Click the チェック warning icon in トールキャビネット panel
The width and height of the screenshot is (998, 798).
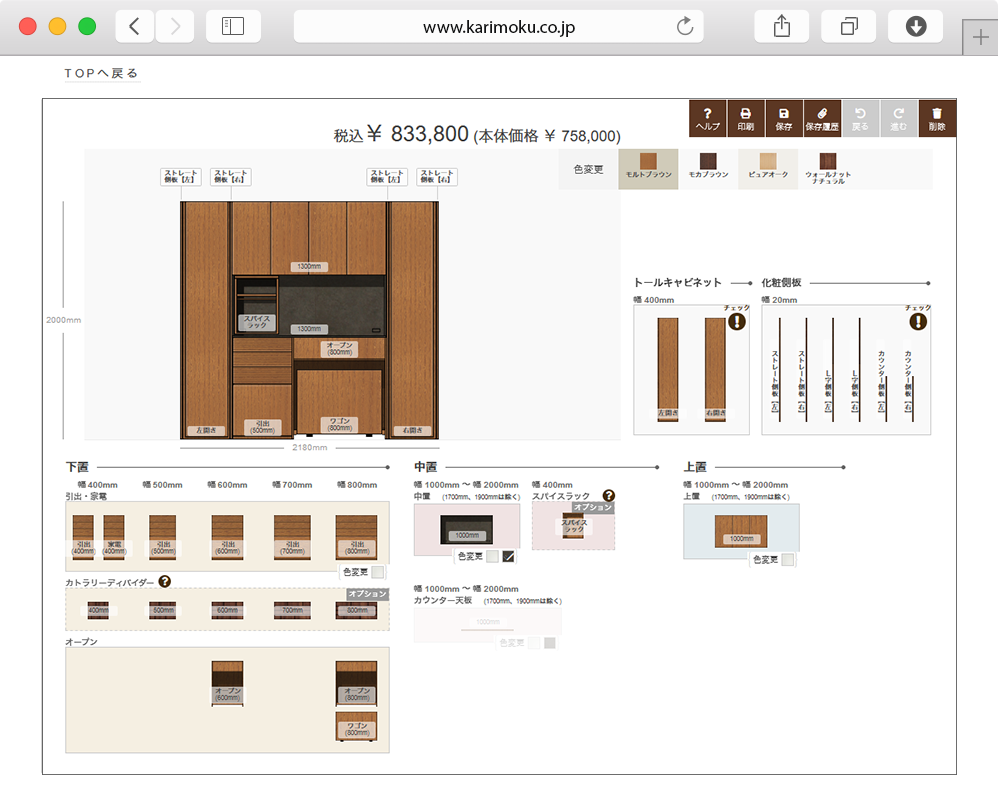click(737, 321)
